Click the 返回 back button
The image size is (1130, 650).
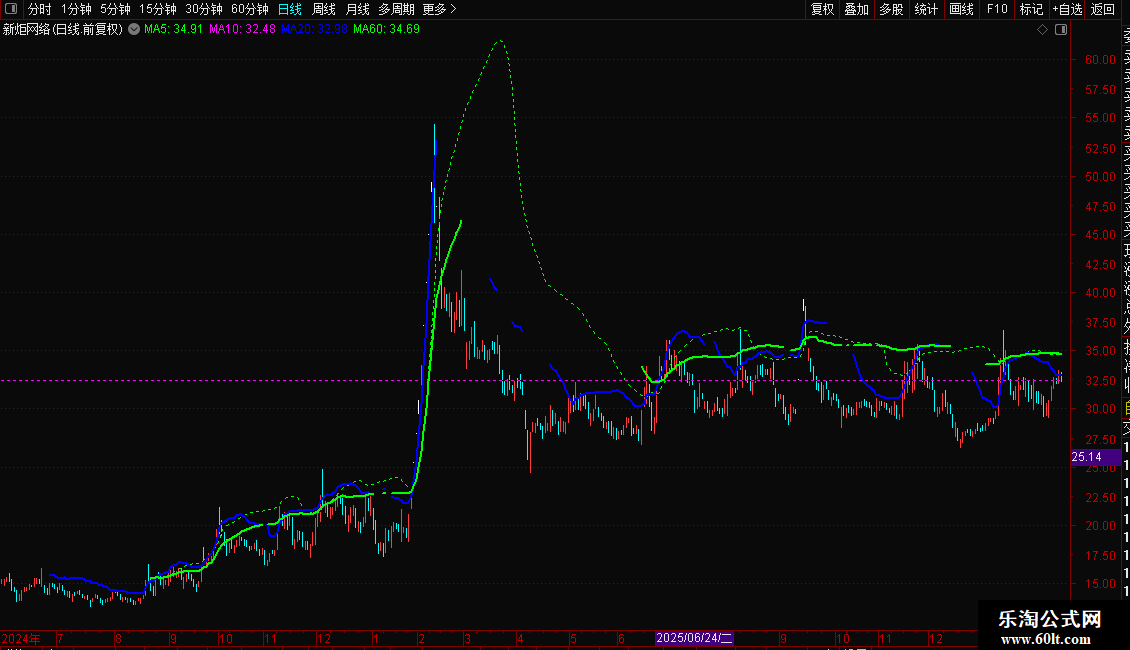(x=1103, y=9)
